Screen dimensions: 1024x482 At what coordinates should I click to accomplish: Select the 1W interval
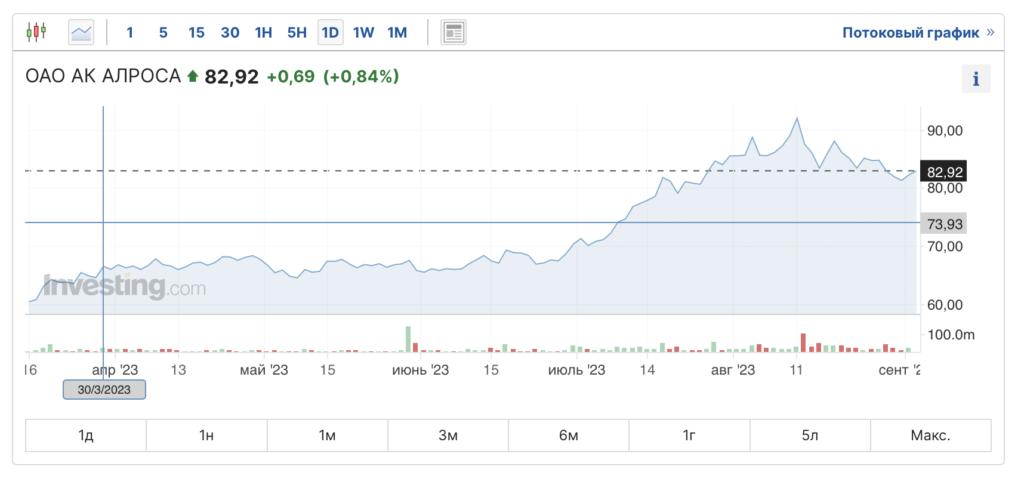point(364,33)
